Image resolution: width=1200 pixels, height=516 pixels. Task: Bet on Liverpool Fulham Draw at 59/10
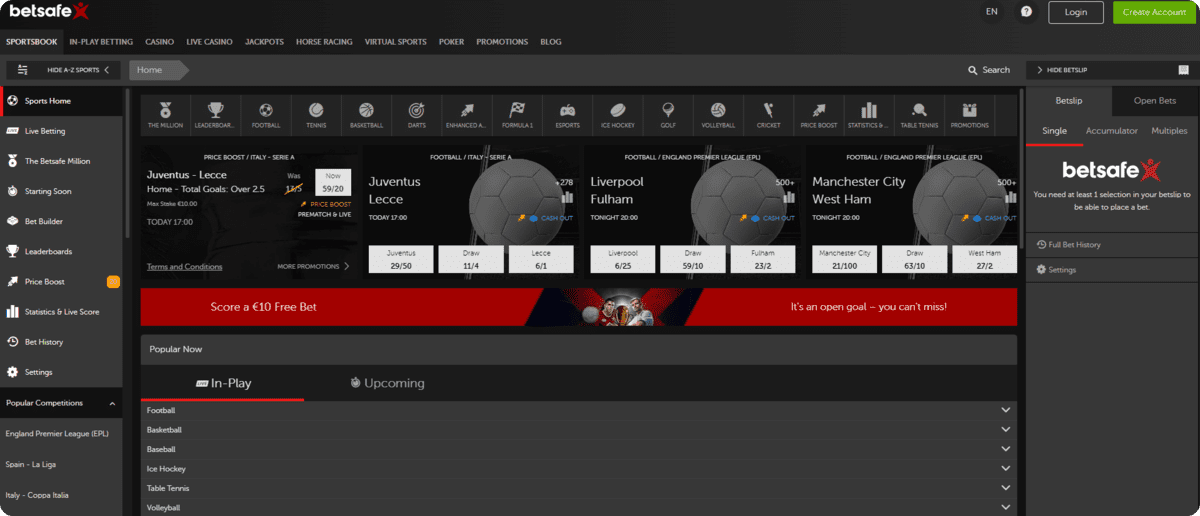(x=693, y=259)
